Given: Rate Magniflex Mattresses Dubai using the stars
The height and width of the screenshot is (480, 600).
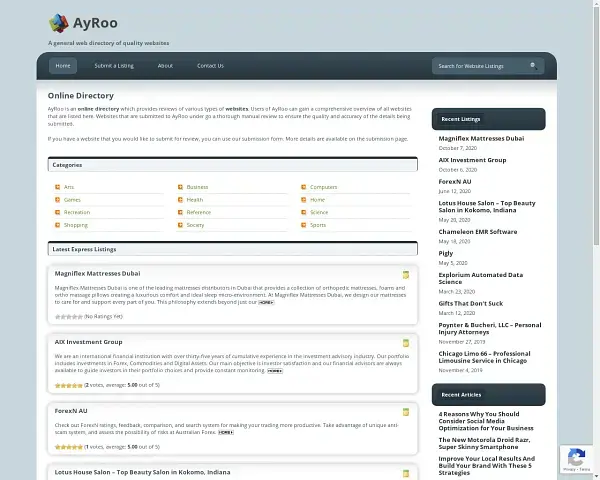Looking at the screenshot, I should pos(68,316).
